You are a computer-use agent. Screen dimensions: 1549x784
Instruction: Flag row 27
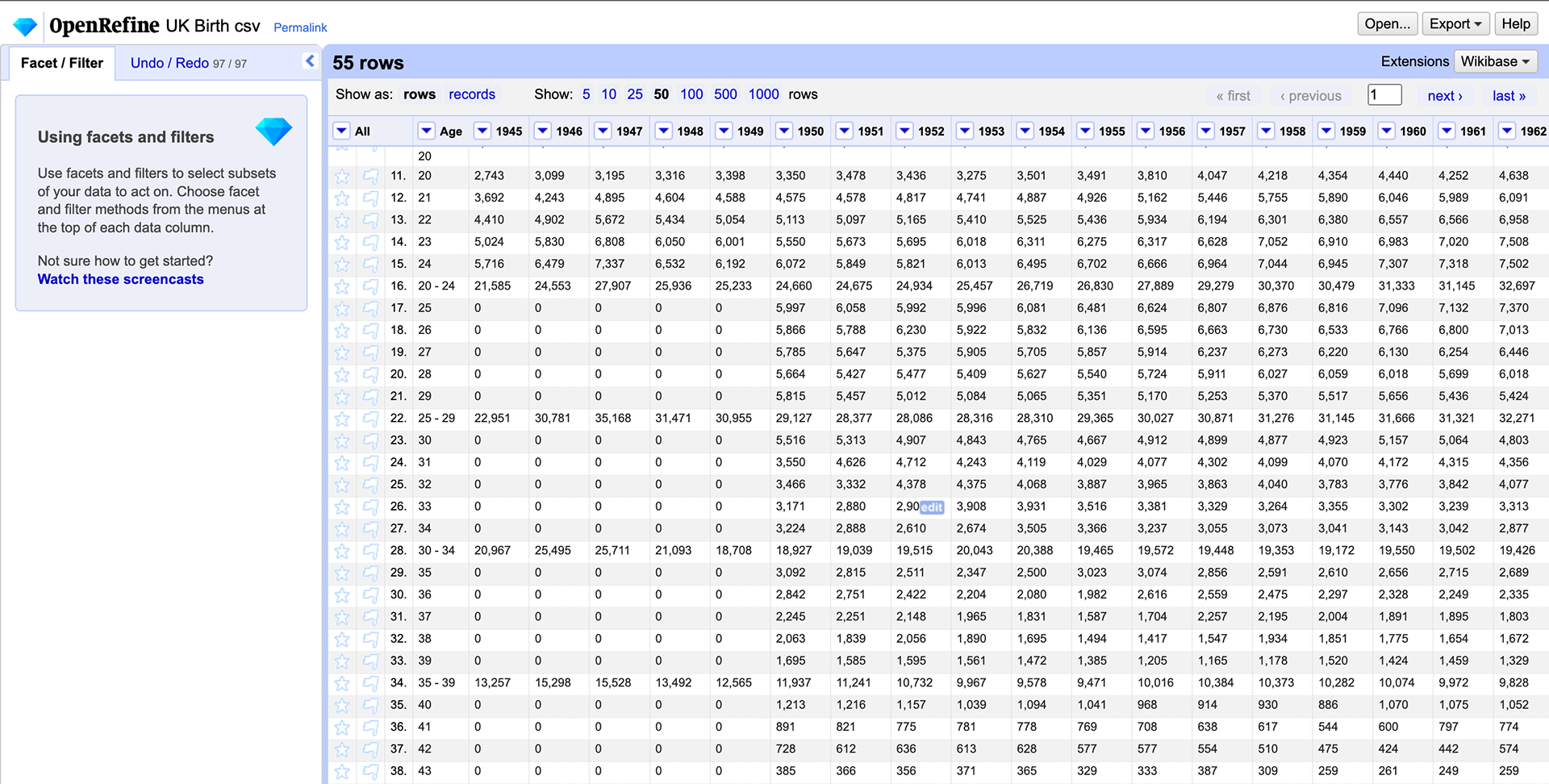pyautogui.click(x=370, y=528)
